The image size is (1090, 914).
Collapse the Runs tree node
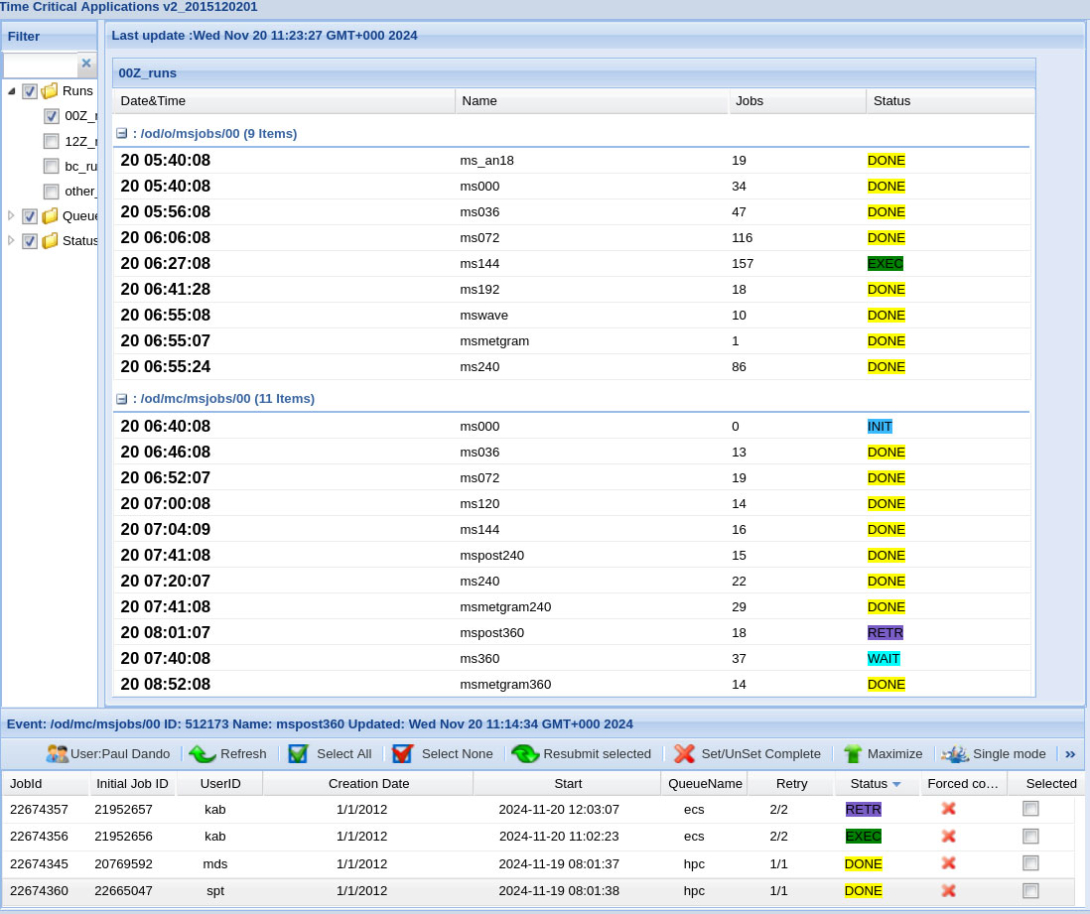tap(11, 91)
